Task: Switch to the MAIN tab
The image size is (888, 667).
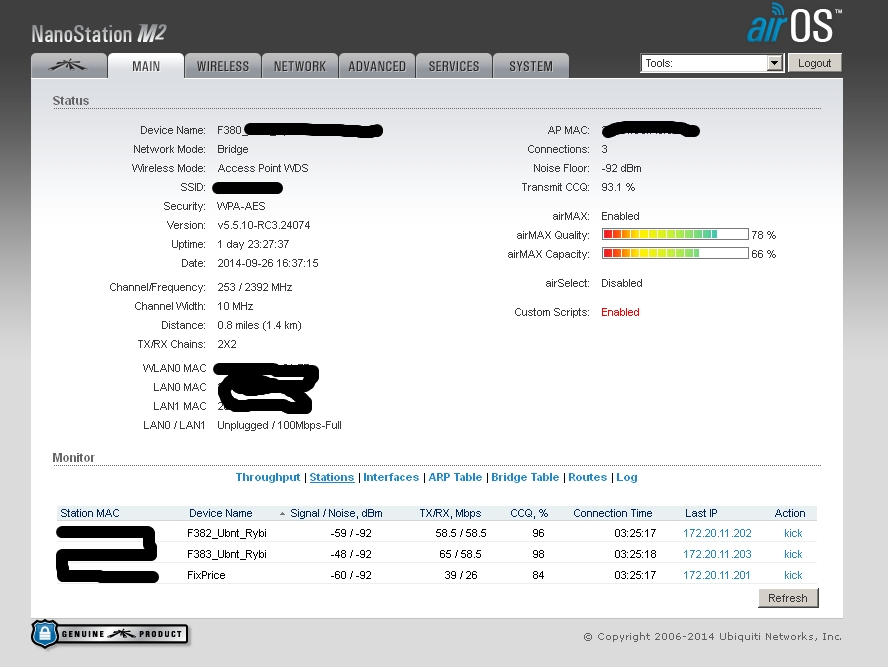Action: point(146,66)
